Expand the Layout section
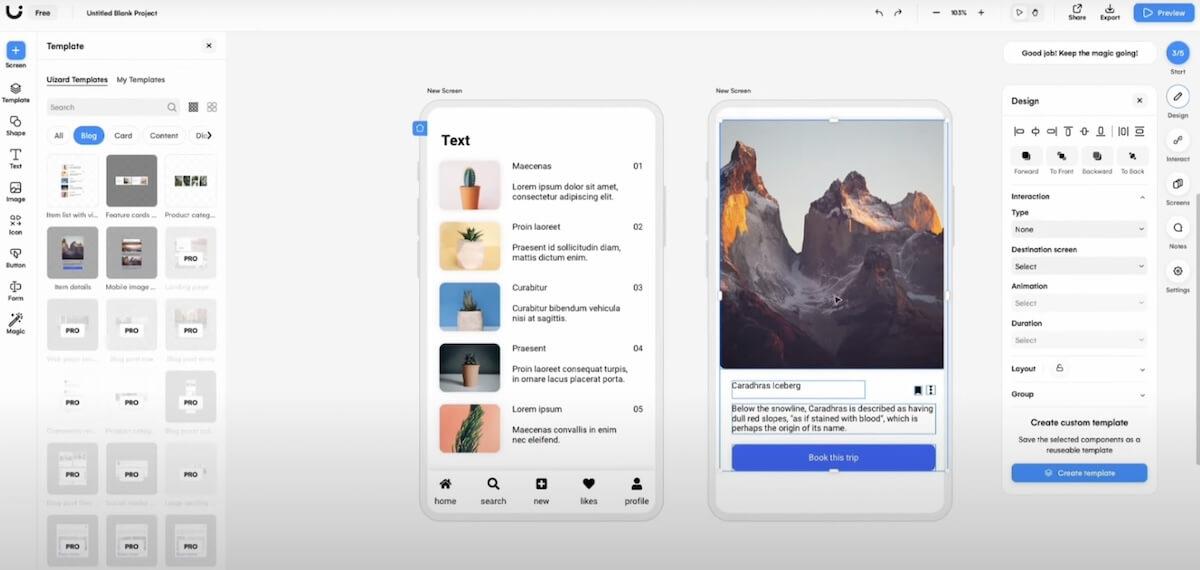This screenshot has height=570, width=1200. tap(1142, 369)
